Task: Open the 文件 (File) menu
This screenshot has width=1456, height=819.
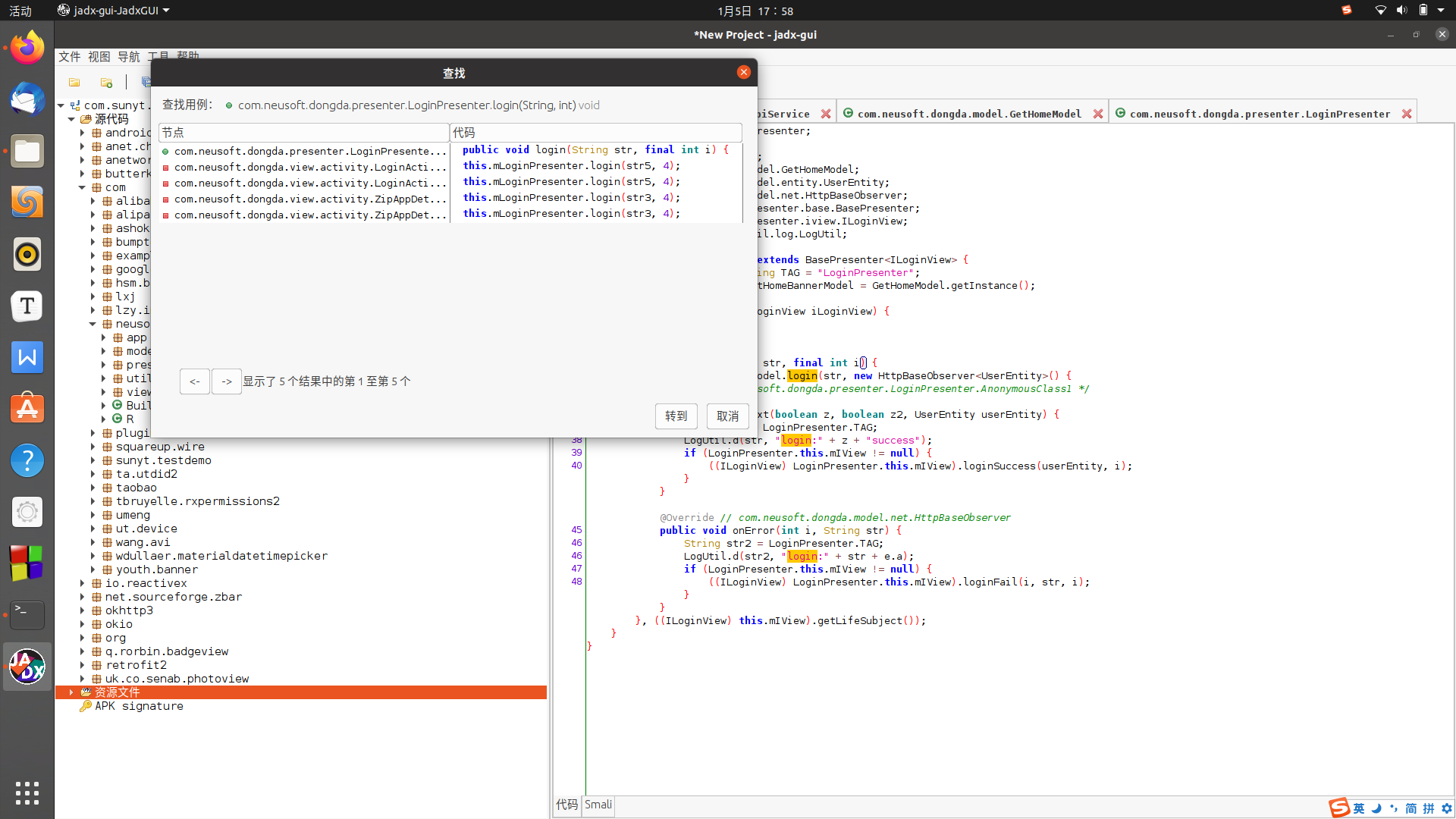Action: (70, 57)
